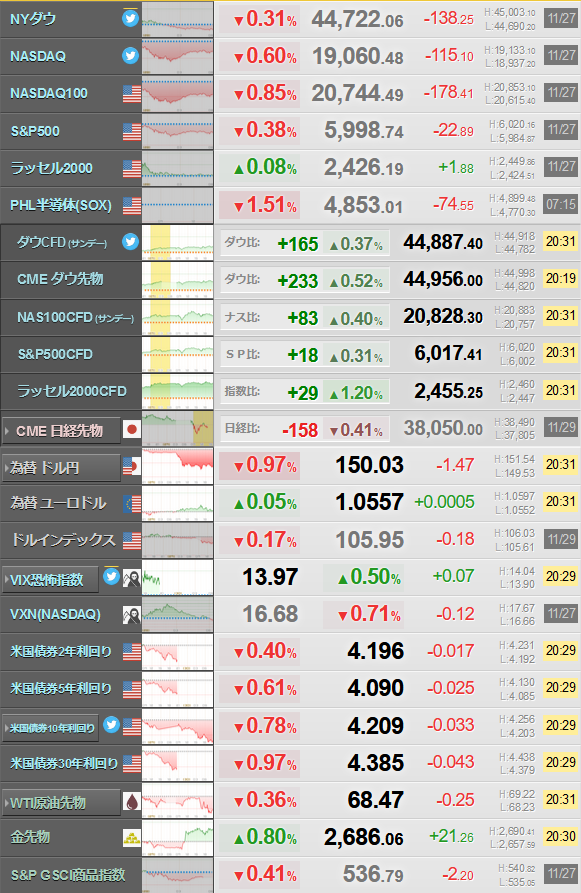The width and height of the screenshot is (581, 893).
Task: Expand the WTI原油先物 button
Action: (x=61, y=803)
